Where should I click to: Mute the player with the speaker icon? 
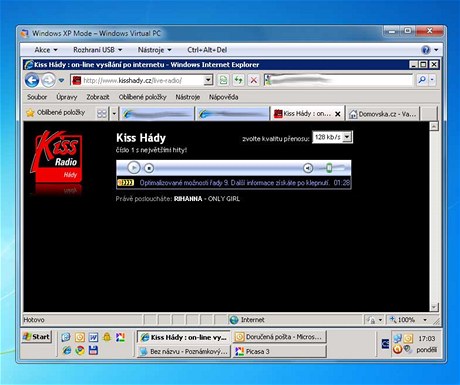(x=308, y=168)
